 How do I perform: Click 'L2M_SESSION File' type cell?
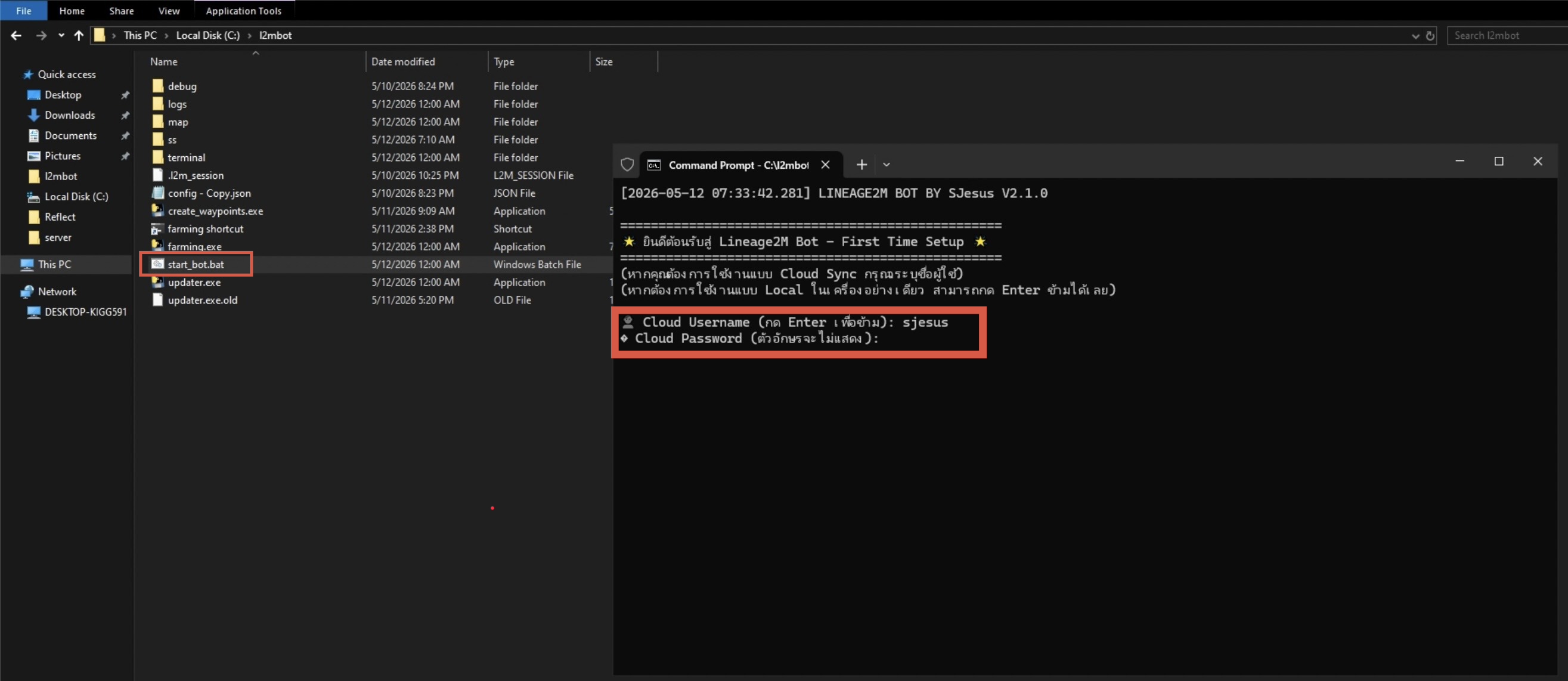(533, 175)
